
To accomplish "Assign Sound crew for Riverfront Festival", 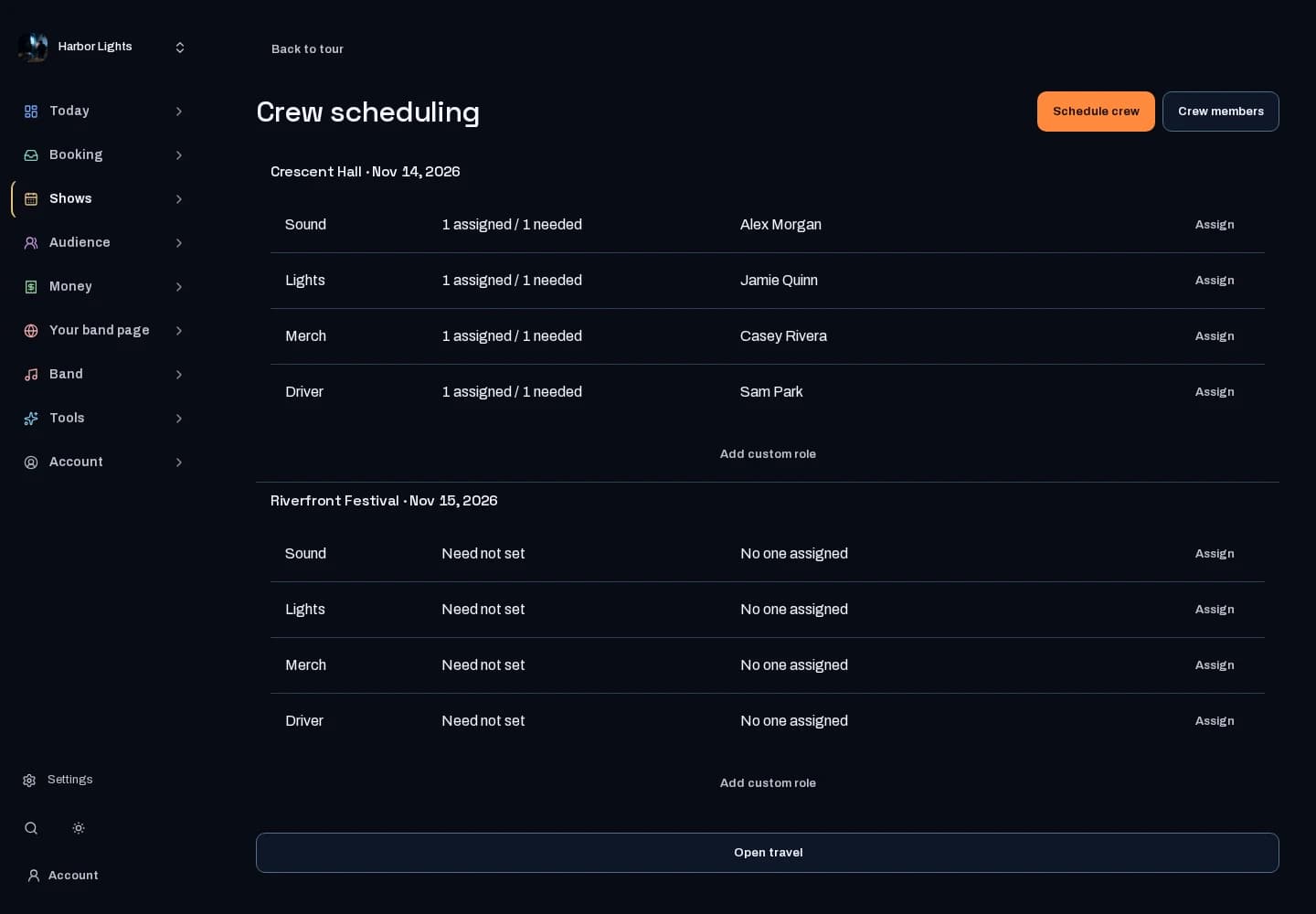I will [x=1215, y=554].
